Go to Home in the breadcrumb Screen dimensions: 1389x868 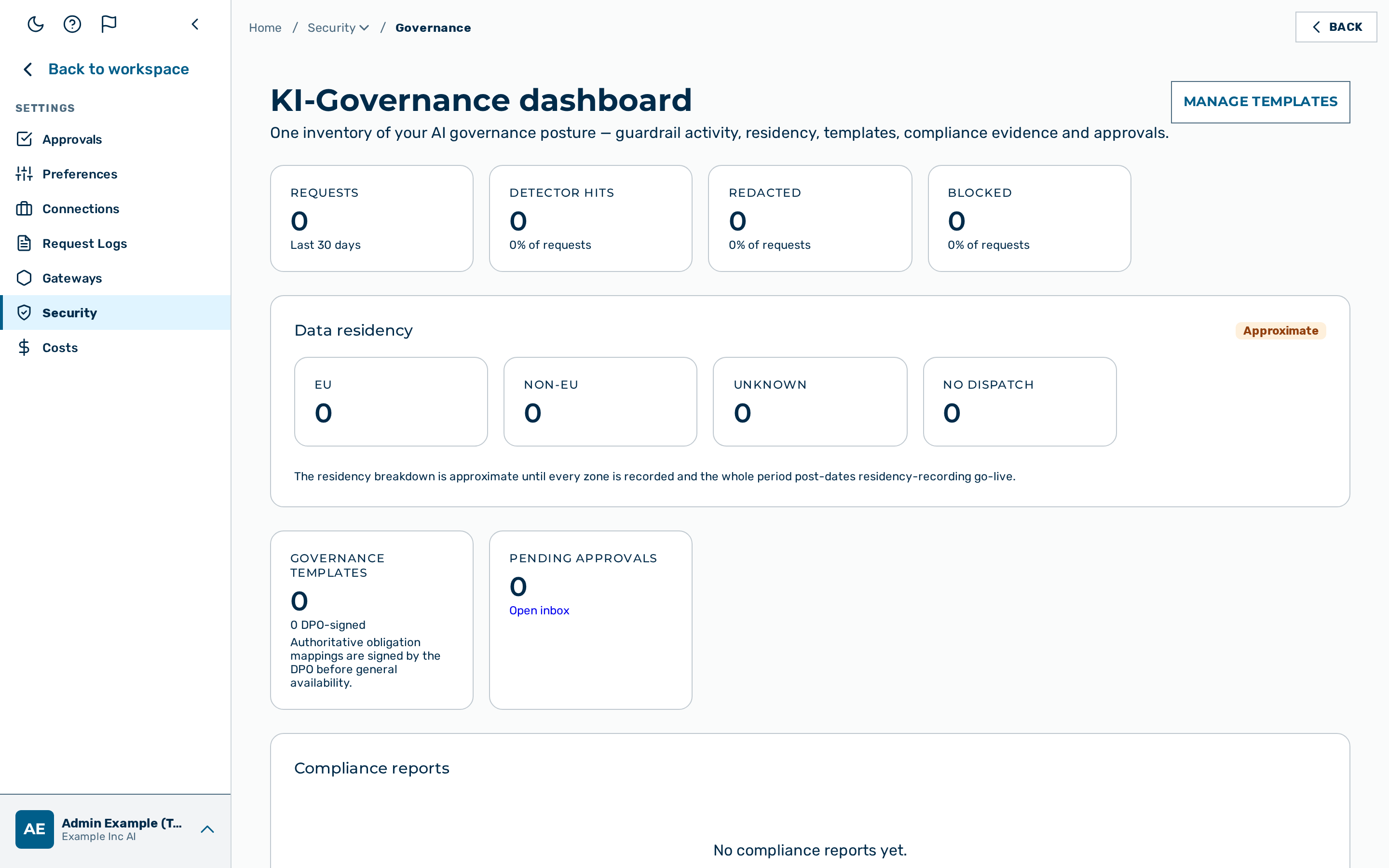coord(265,27)
